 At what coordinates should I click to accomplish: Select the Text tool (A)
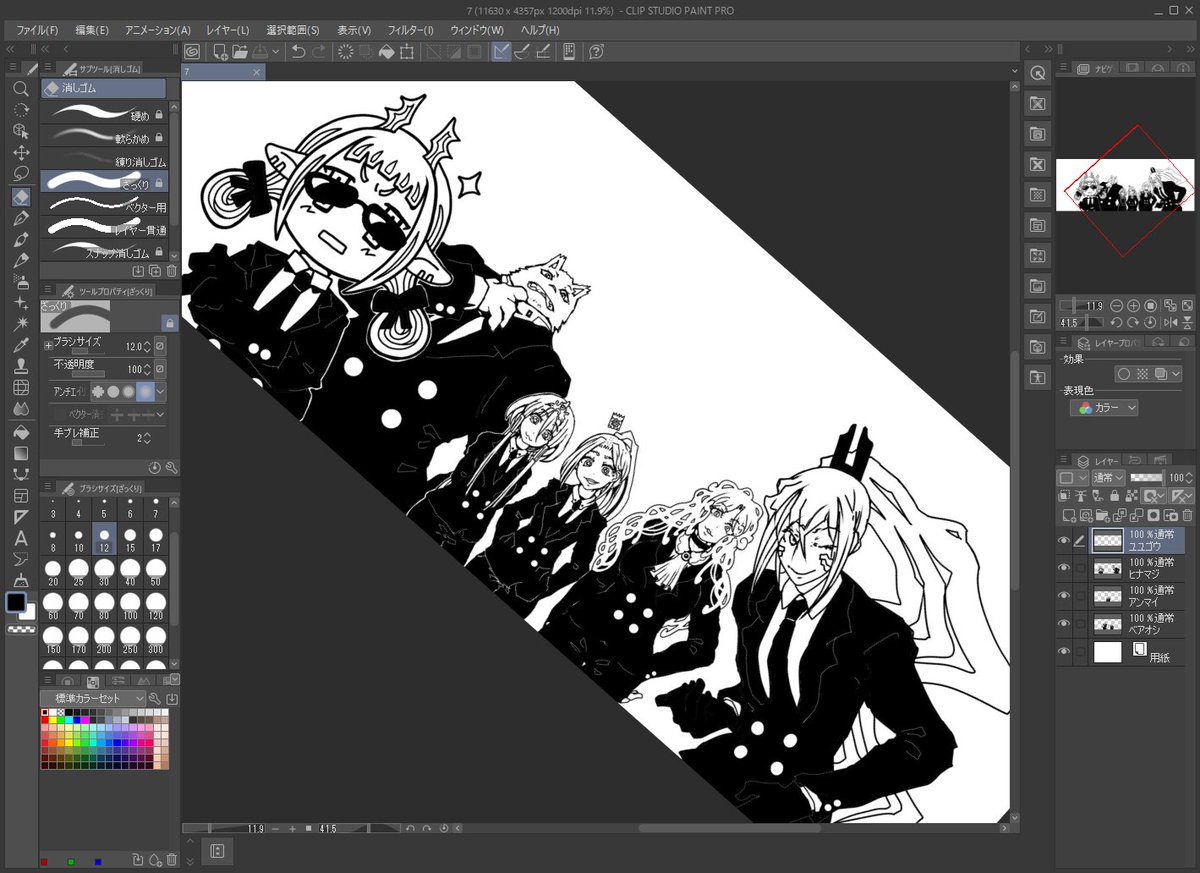pos(20,538)
